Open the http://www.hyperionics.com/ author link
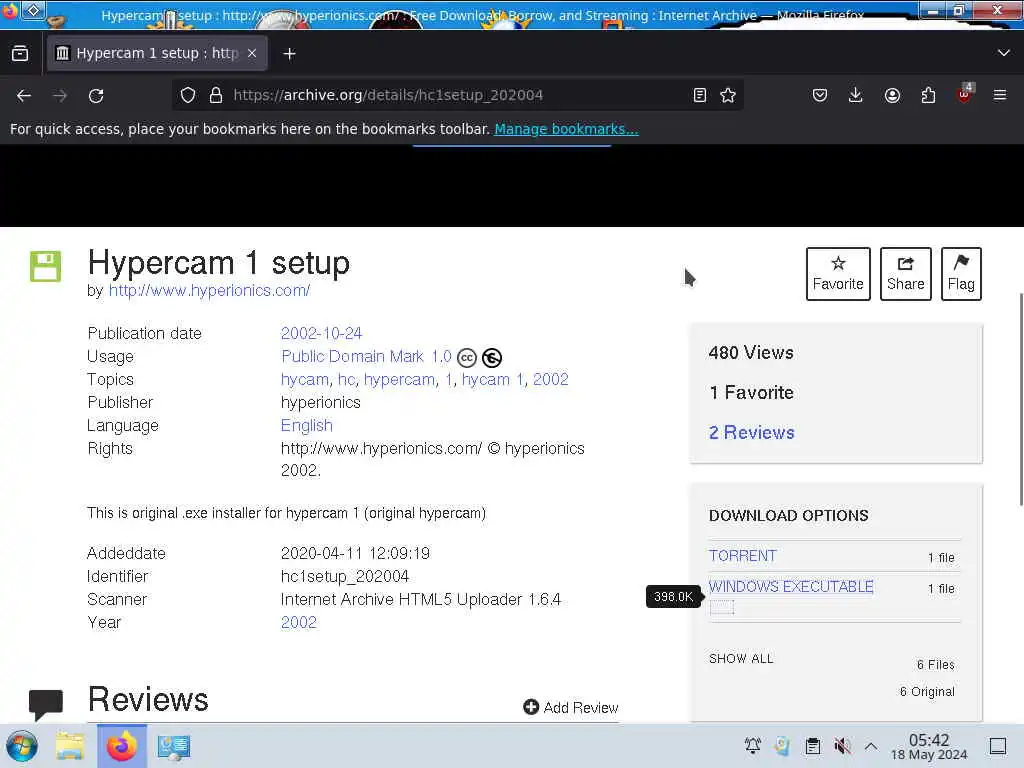 click(209, 291)
